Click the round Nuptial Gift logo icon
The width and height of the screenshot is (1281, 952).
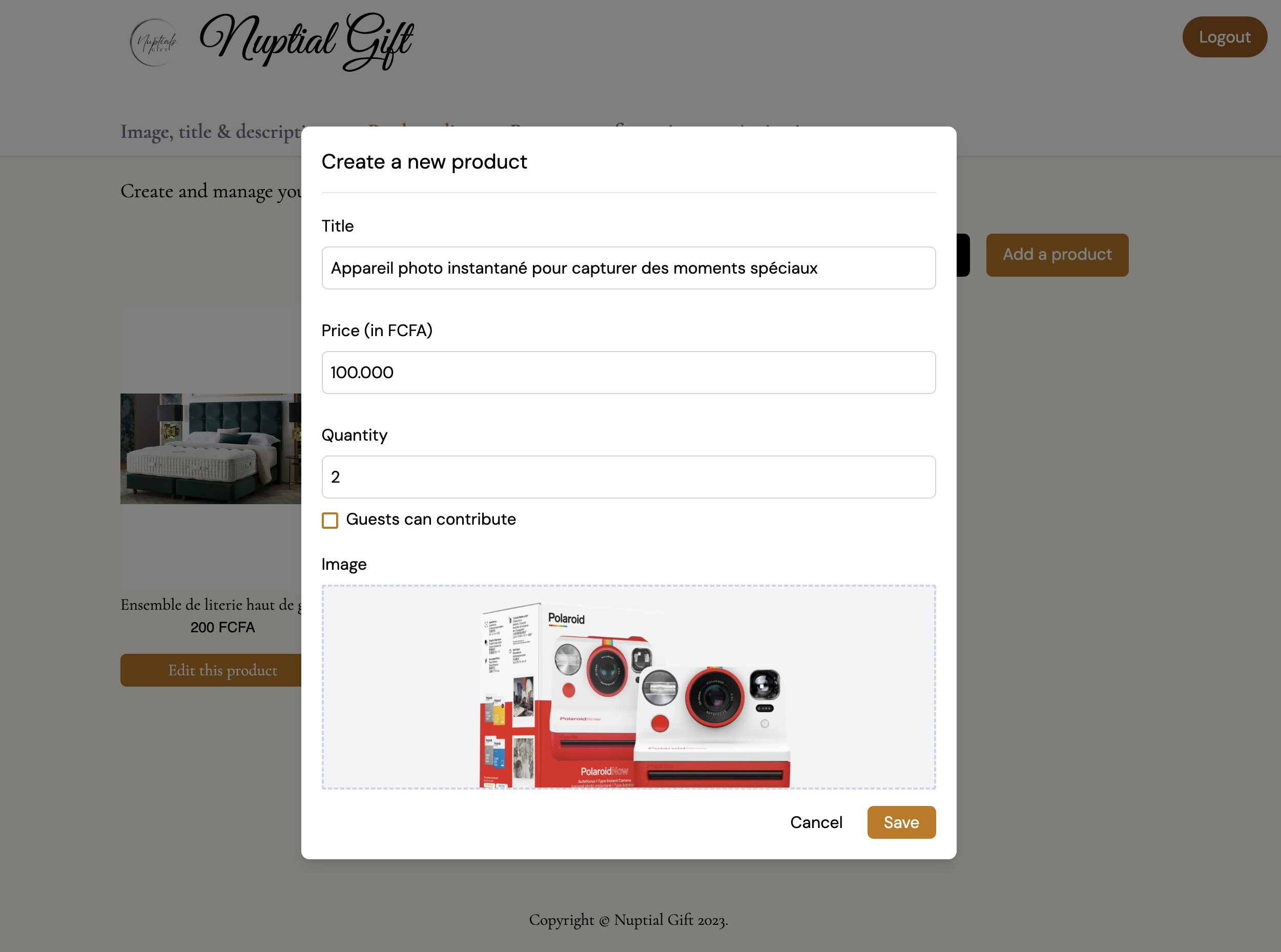pos(153,42)
